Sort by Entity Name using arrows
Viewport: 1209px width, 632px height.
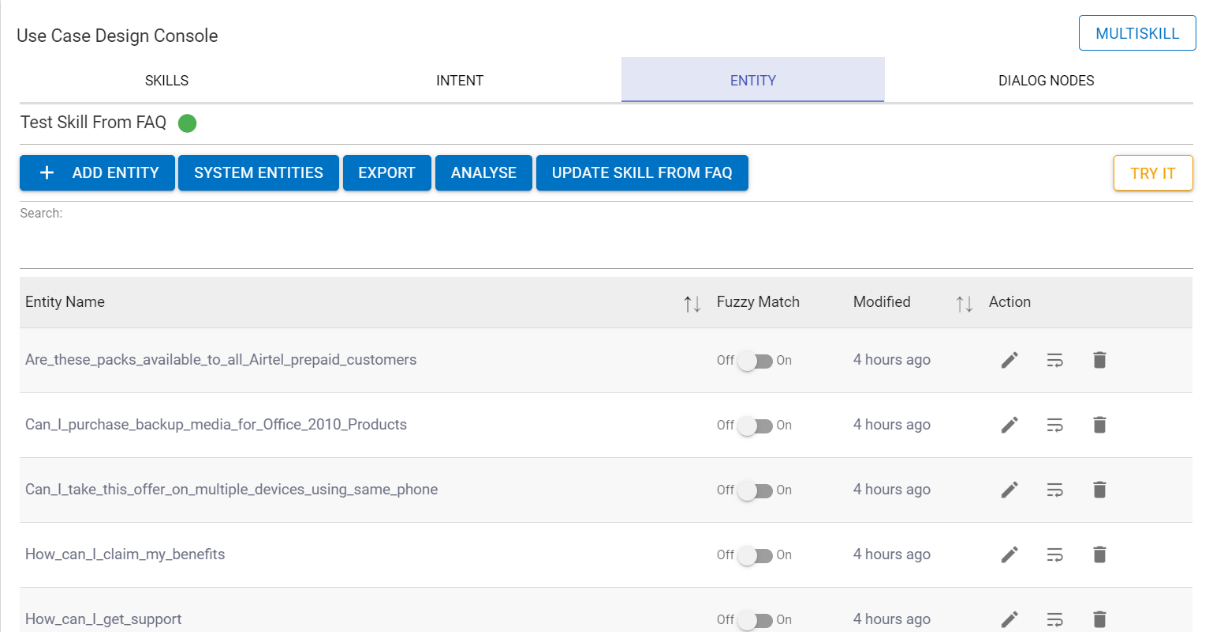point(691,303)
